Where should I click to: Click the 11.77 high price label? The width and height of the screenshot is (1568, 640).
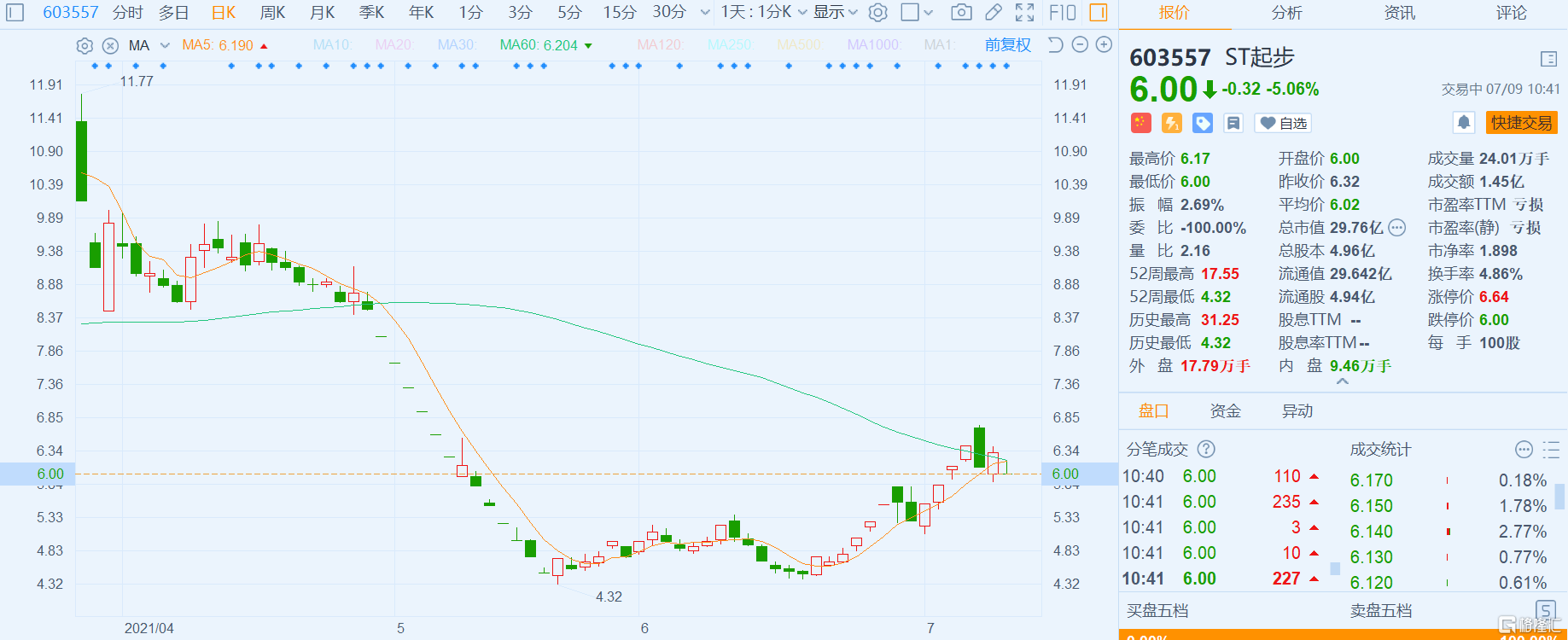click(x=137, y=81)
